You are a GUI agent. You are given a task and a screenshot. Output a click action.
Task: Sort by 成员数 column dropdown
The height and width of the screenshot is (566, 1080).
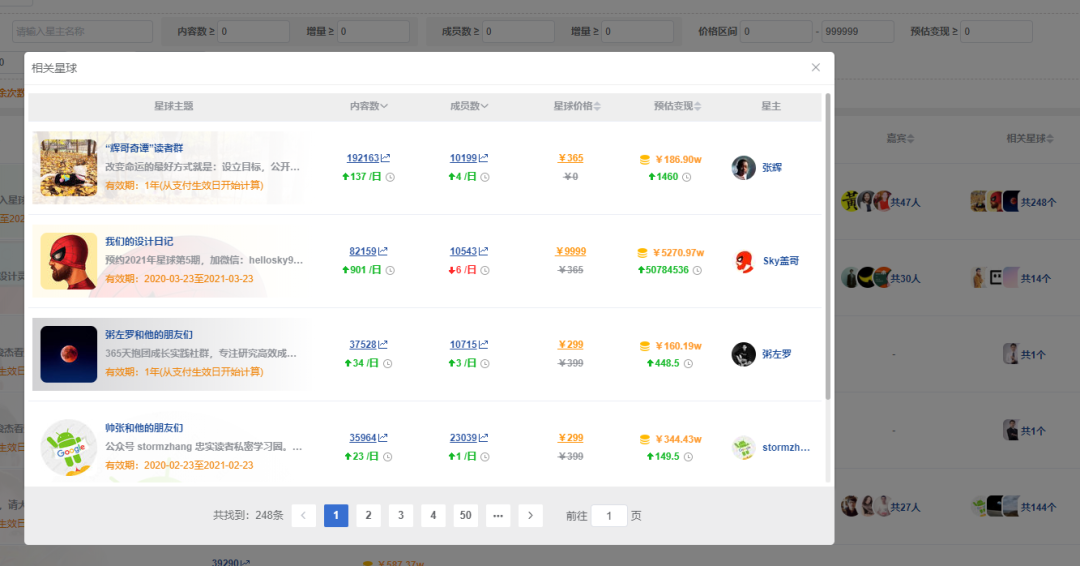coord(469,106)
